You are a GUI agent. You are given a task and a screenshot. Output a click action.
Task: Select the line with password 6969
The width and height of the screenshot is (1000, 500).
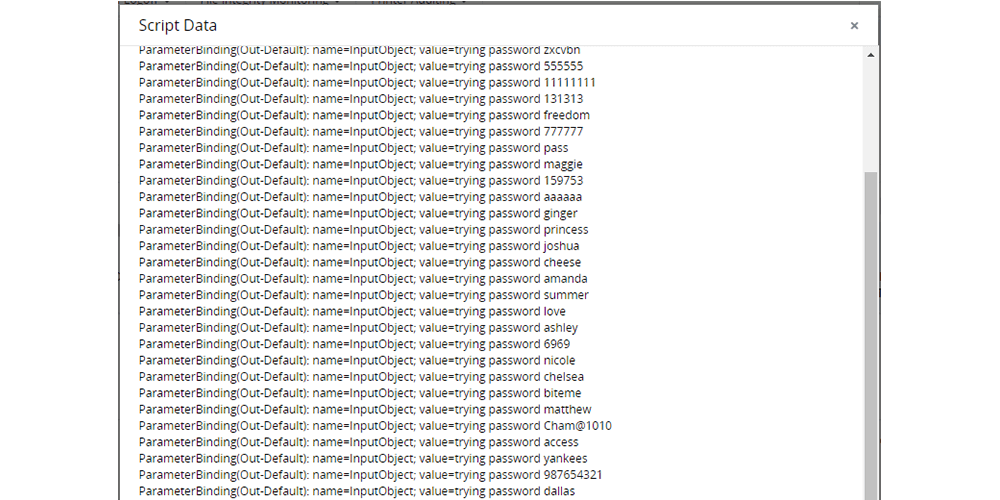355,344
